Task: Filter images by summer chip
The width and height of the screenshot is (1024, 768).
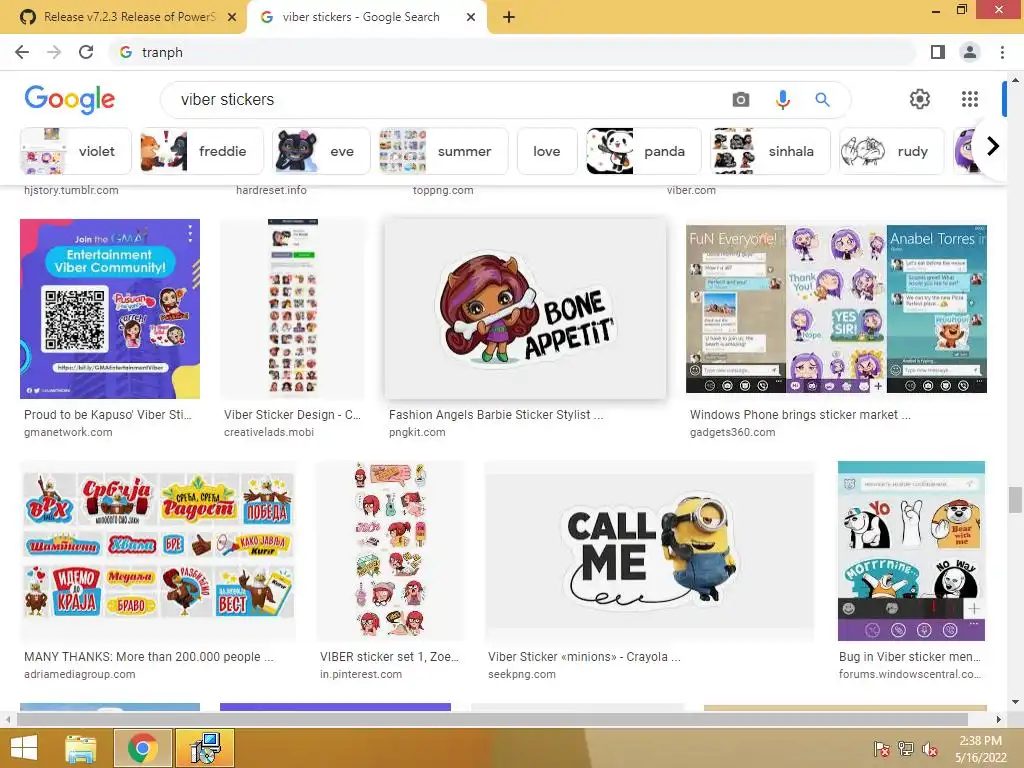Action: (443, 152)
